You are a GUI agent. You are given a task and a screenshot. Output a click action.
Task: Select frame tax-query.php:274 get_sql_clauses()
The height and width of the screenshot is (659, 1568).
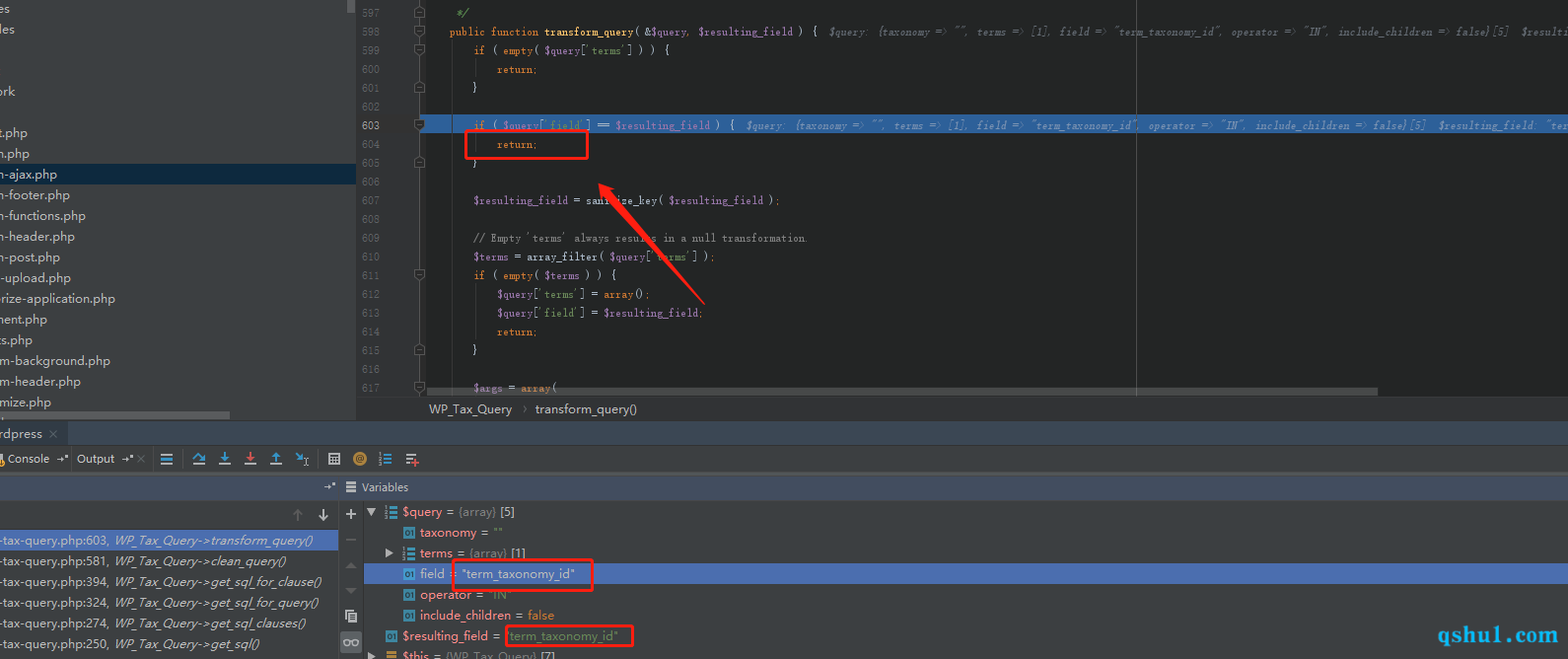point(169,623)
